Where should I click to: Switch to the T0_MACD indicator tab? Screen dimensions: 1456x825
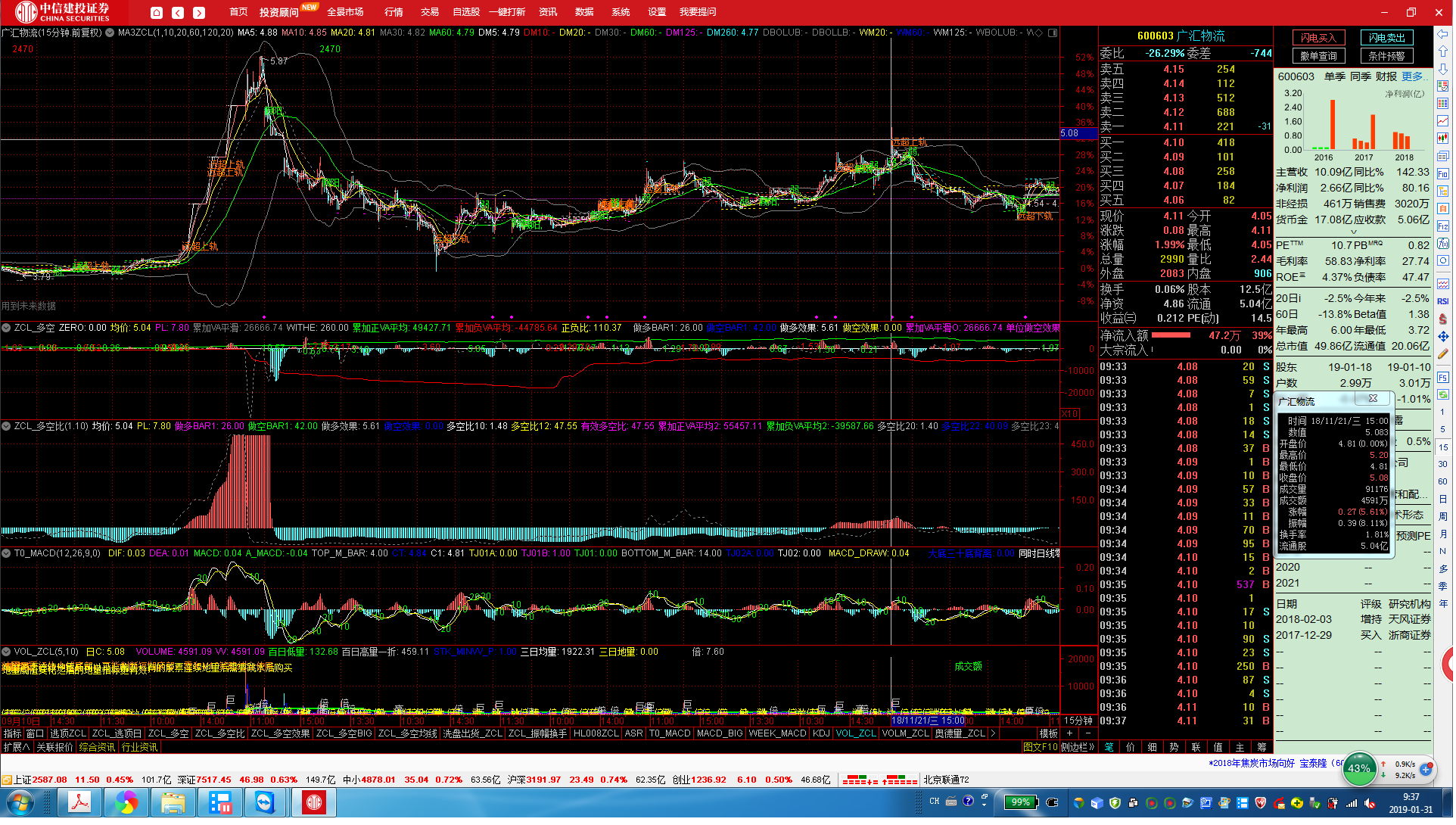pos(670,733)
